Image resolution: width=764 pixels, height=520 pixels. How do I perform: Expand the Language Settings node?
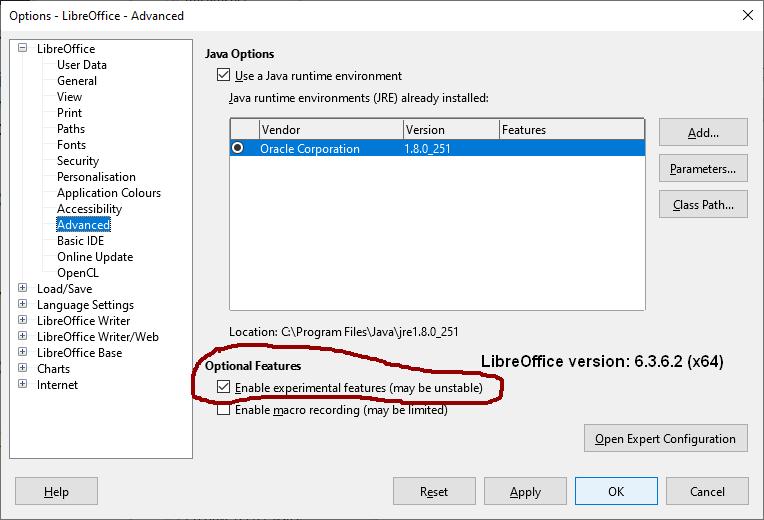23,305
